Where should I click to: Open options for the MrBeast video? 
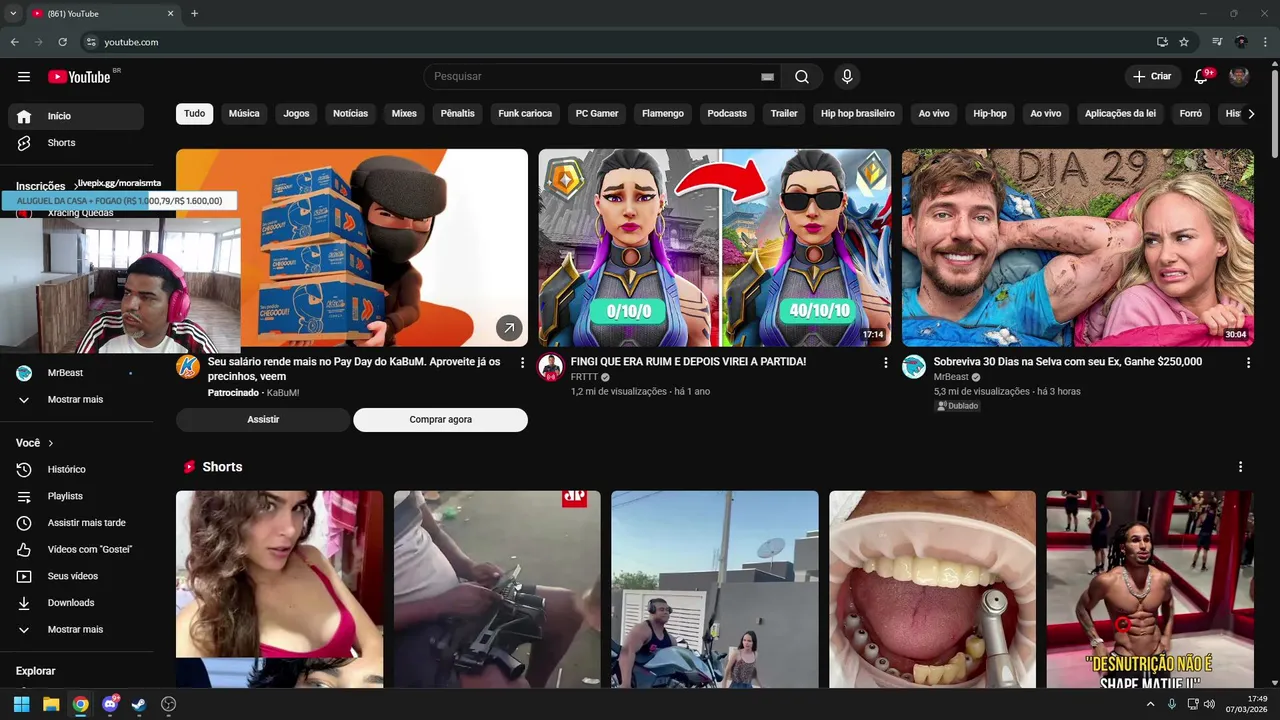1248,363
